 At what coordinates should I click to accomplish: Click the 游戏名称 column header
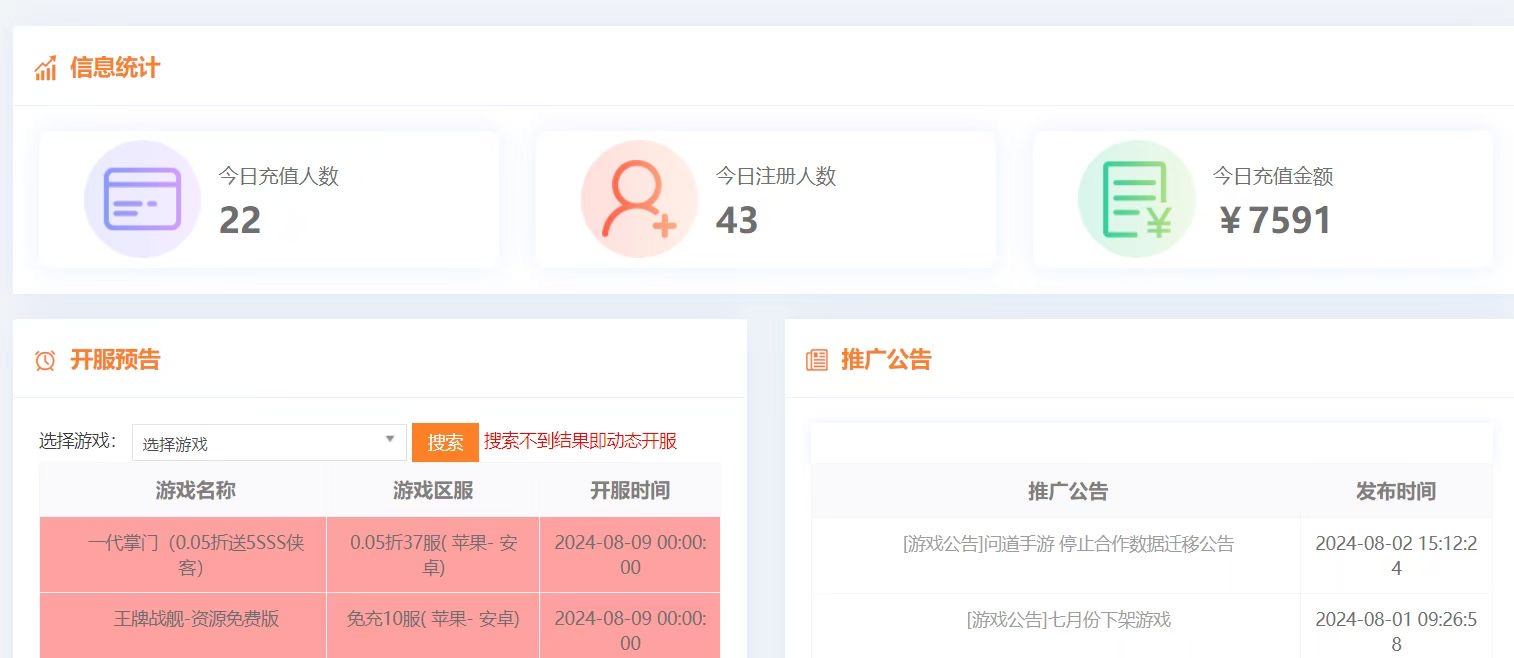(x=195, y=490)
